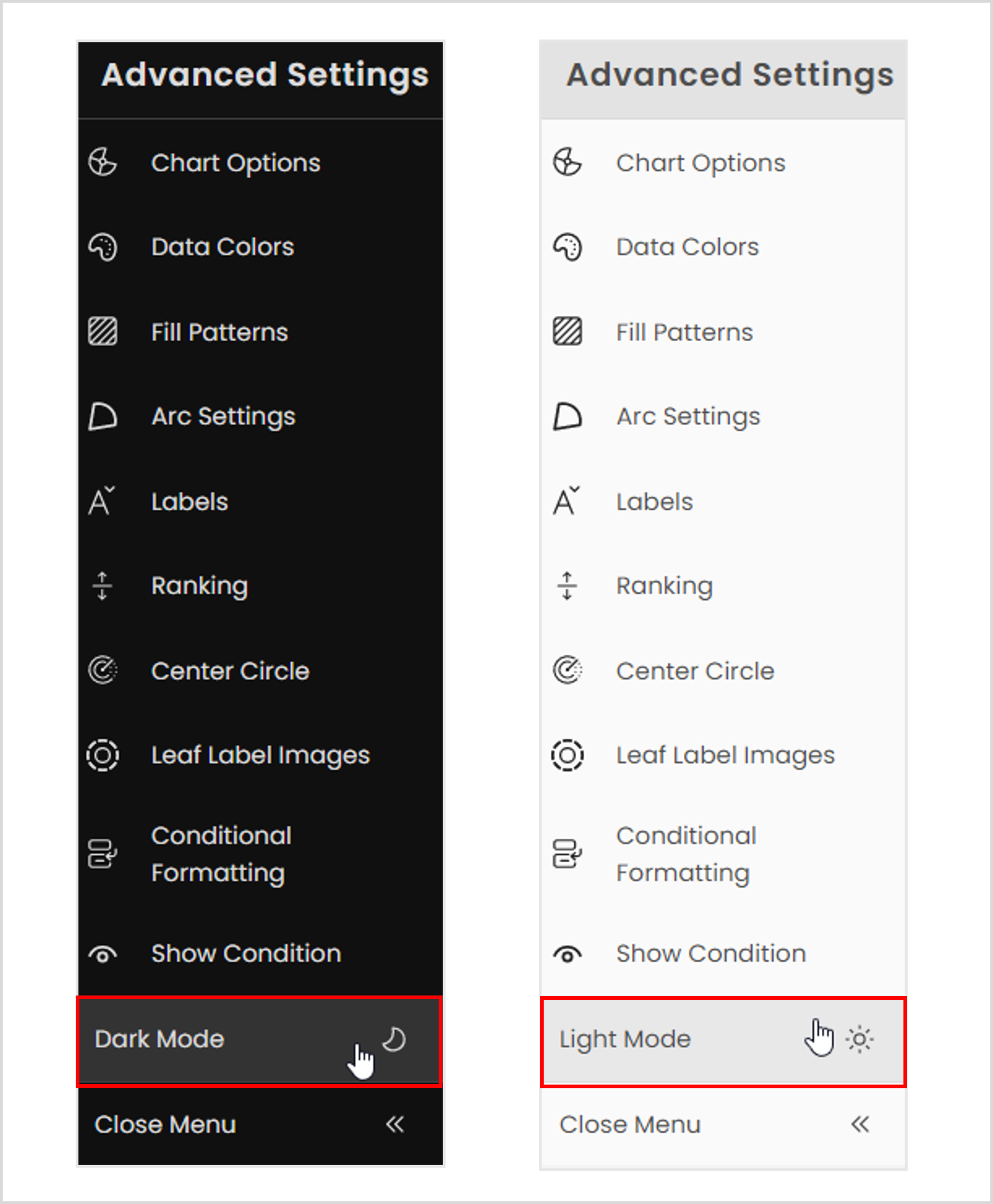Select Data Colors label in dark panel
993x1204 pixels.
point(222,247)
